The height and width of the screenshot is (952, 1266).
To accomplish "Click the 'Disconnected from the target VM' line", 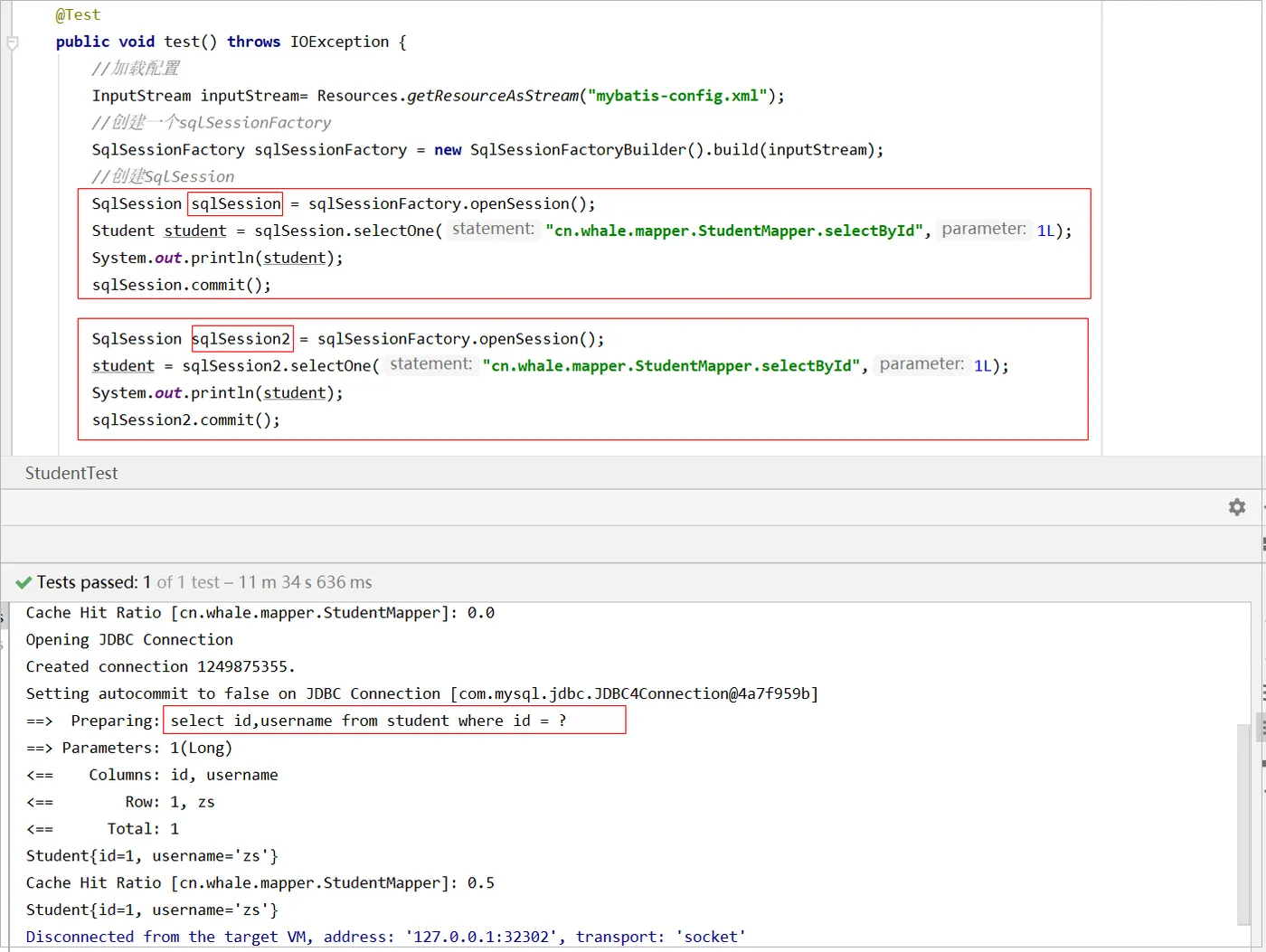I will tap(386, 937).
